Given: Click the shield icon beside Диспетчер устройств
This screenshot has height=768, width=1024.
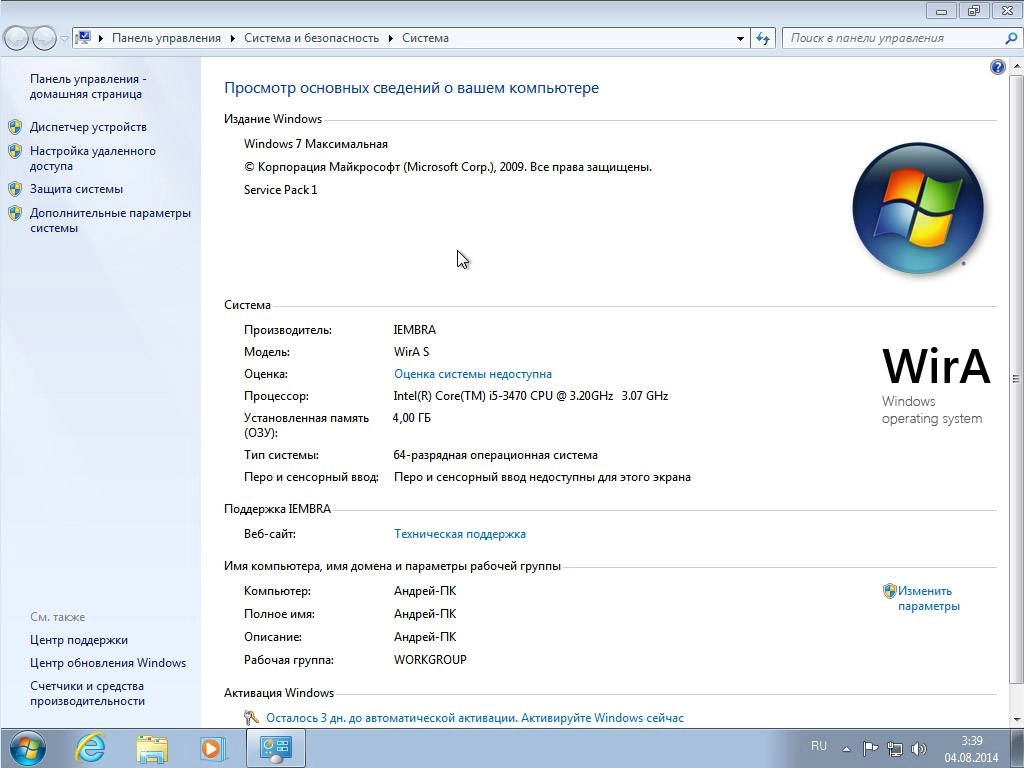Looking at the screenshot, I should point(15,127).
